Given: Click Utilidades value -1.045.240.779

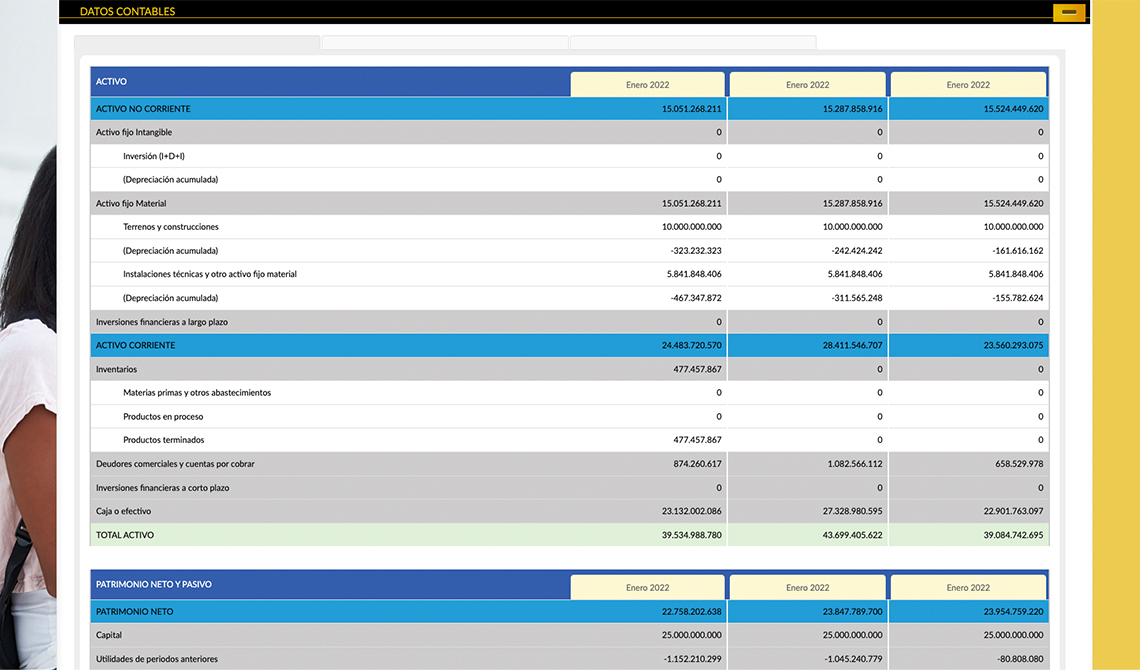Looking at the screenshot, I should pos(854,659).
